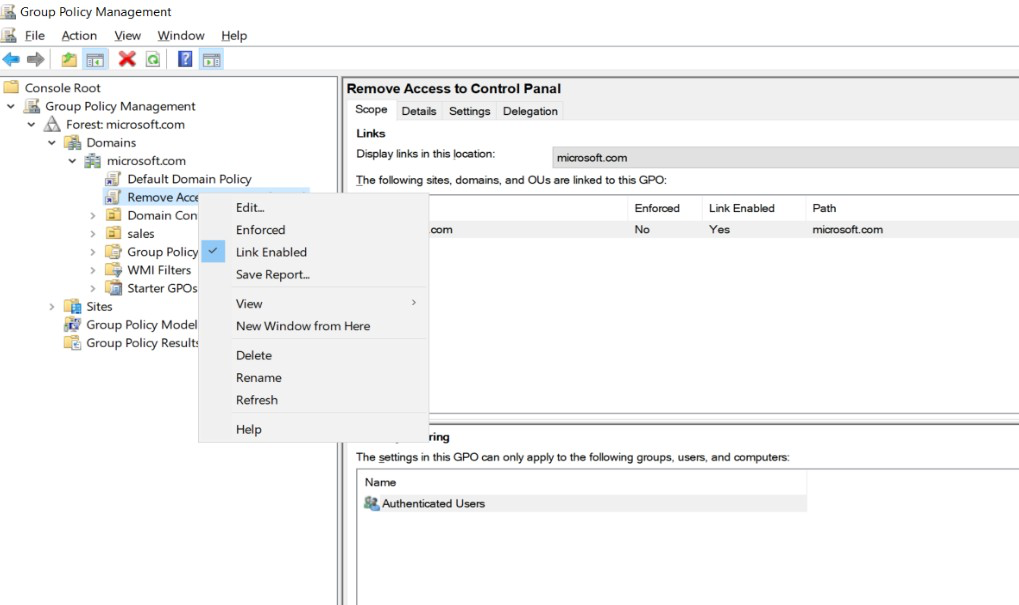Click the red X Delete toolbar icon

click(127, 59)
